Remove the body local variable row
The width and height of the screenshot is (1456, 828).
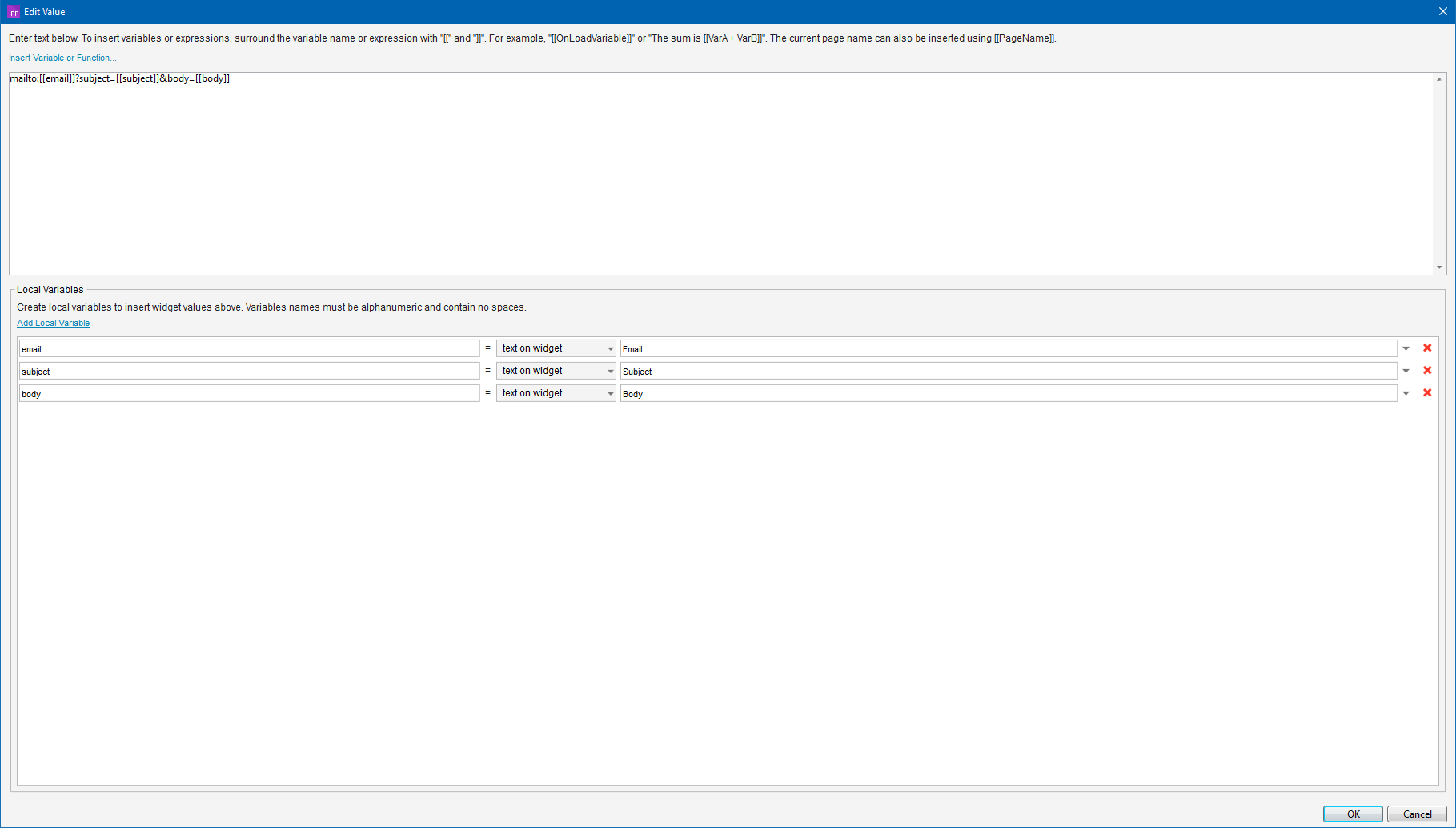point(1427,393)
